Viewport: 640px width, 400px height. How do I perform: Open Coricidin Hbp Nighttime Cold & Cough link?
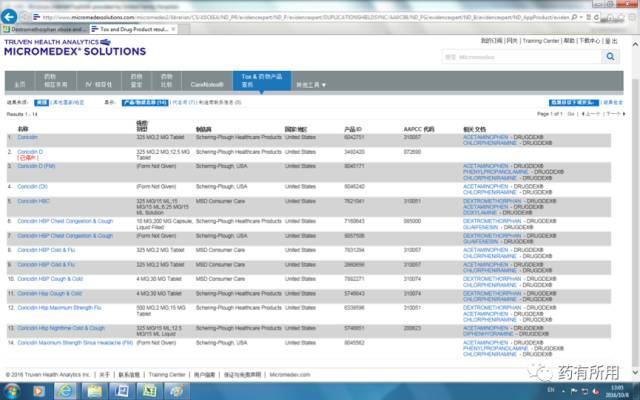click(61, 328)
